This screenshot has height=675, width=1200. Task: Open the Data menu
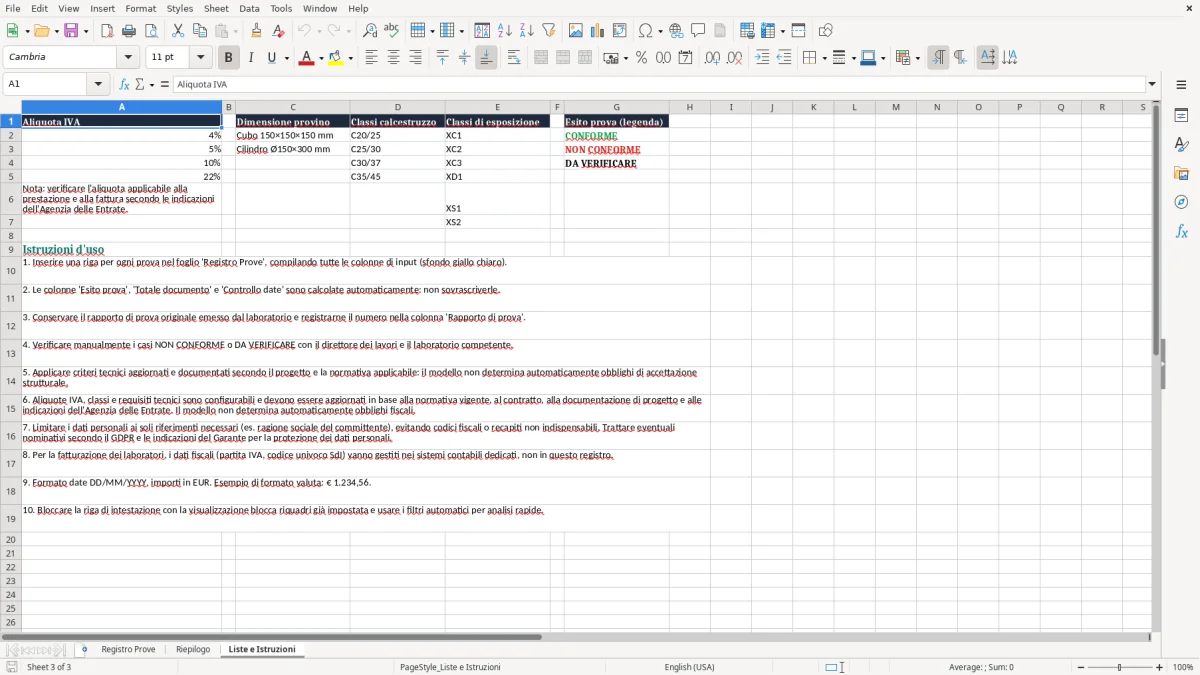point(249,8)
